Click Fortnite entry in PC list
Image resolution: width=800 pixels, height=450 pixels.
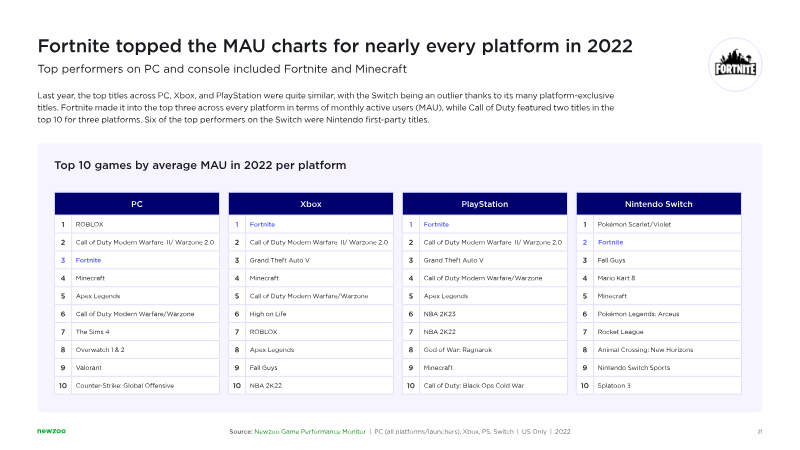[x=90, y=260]
